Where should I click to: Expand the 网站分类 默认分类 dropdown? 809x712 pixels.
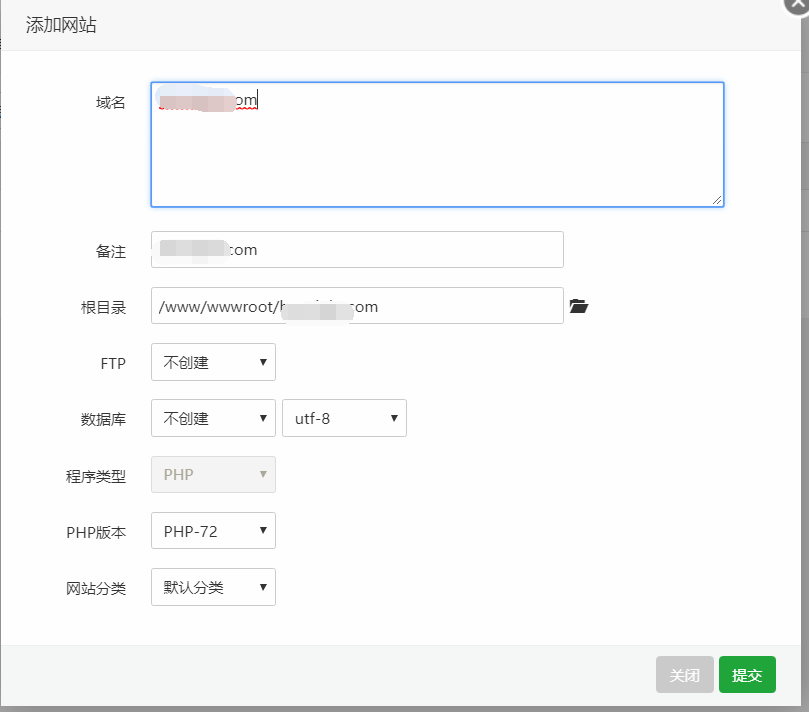point(213,587)
